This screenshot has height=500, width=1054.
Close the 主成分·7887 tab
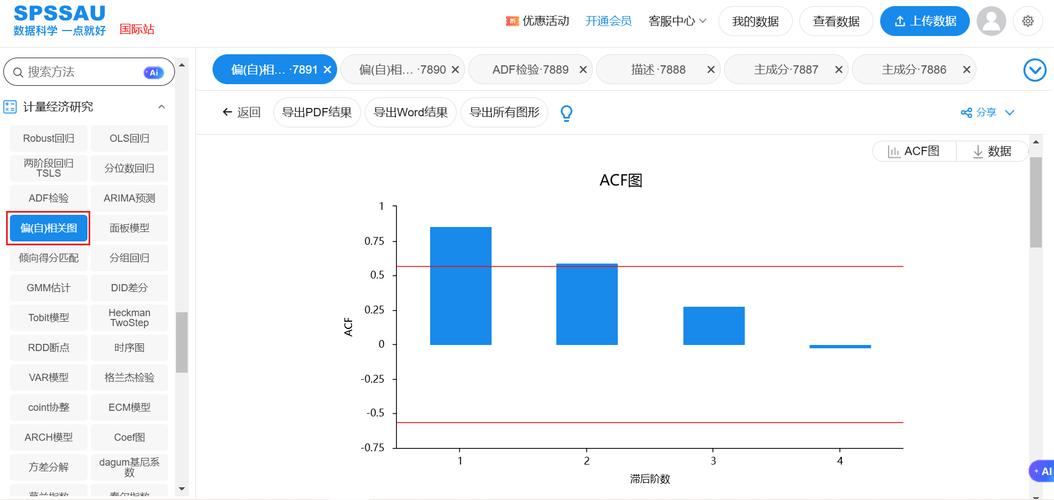pyautogui.click(x=838, y=69)
